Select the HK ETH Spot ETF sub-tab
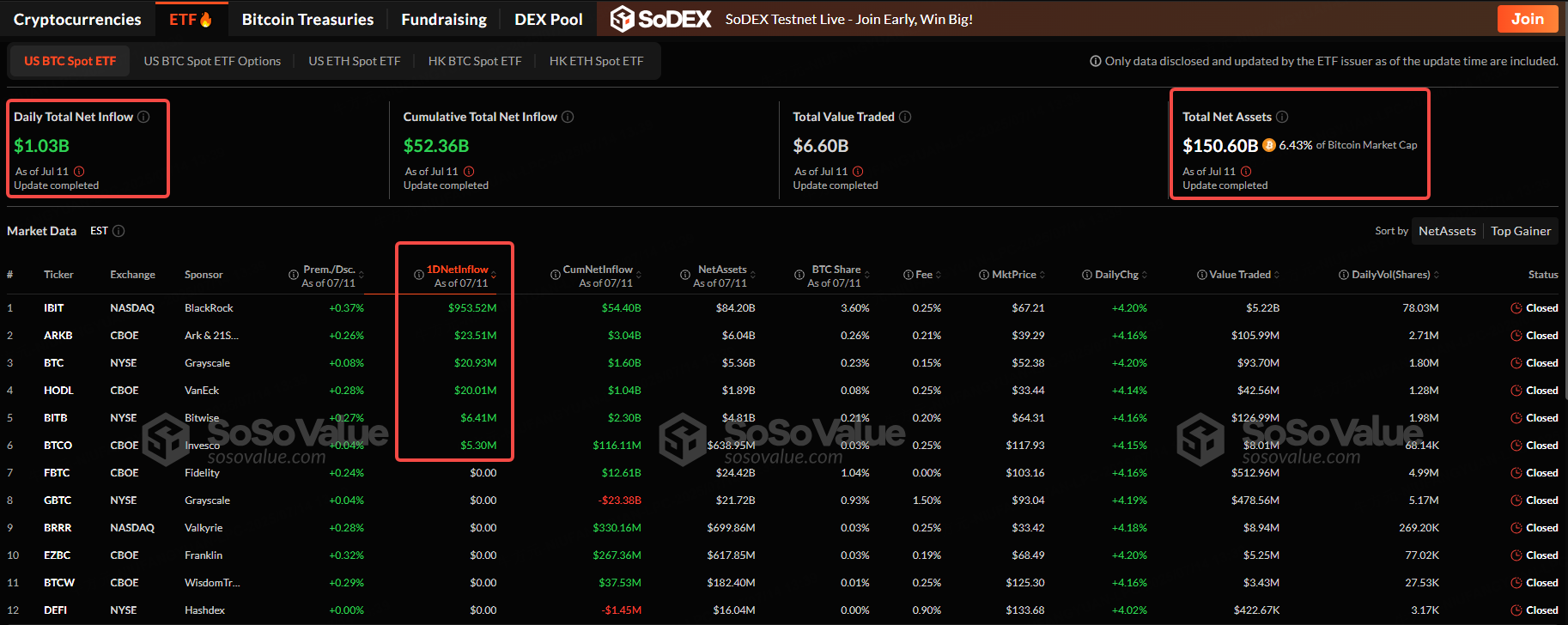This screenshot has height=625, width=1568. (x=596, y=61)
